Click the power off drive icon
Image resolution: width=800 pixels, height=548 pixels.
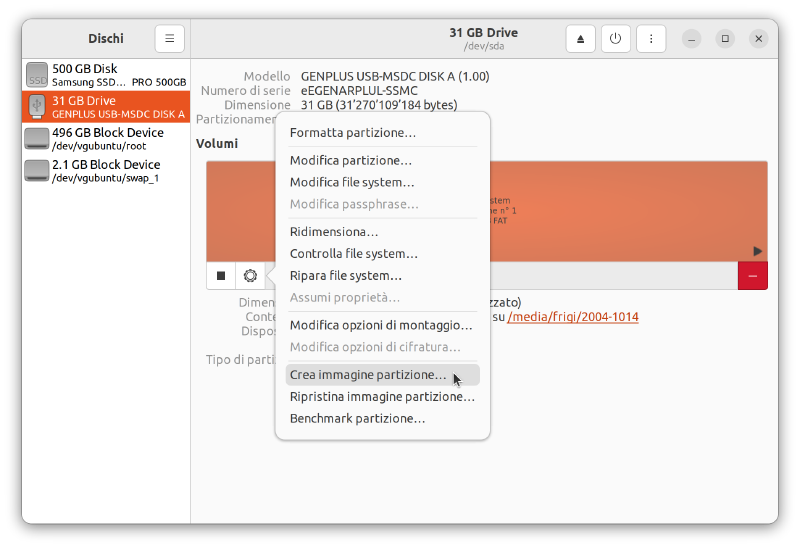615,39
